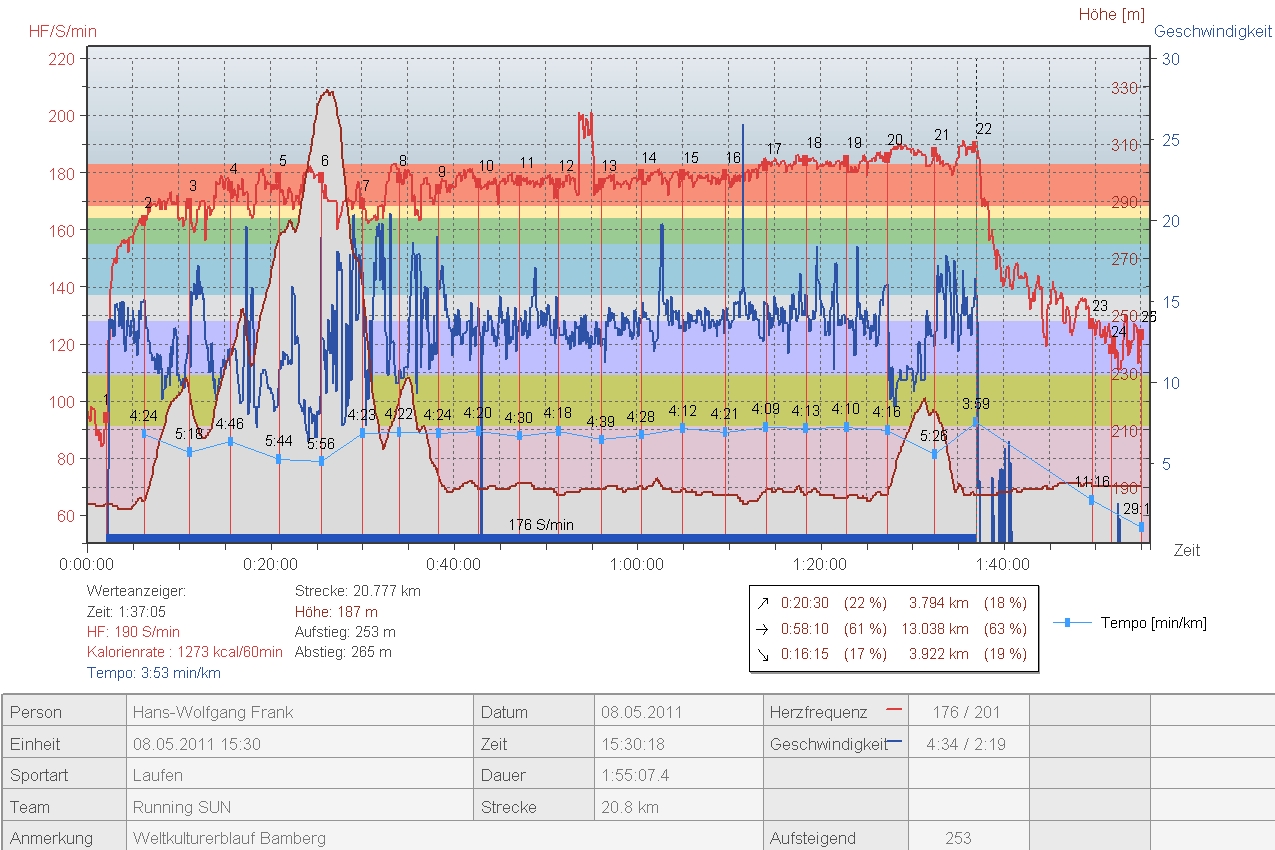Click the 176 S/min cadence label
Screen dimensions: 1275x850
pos(541,525)
